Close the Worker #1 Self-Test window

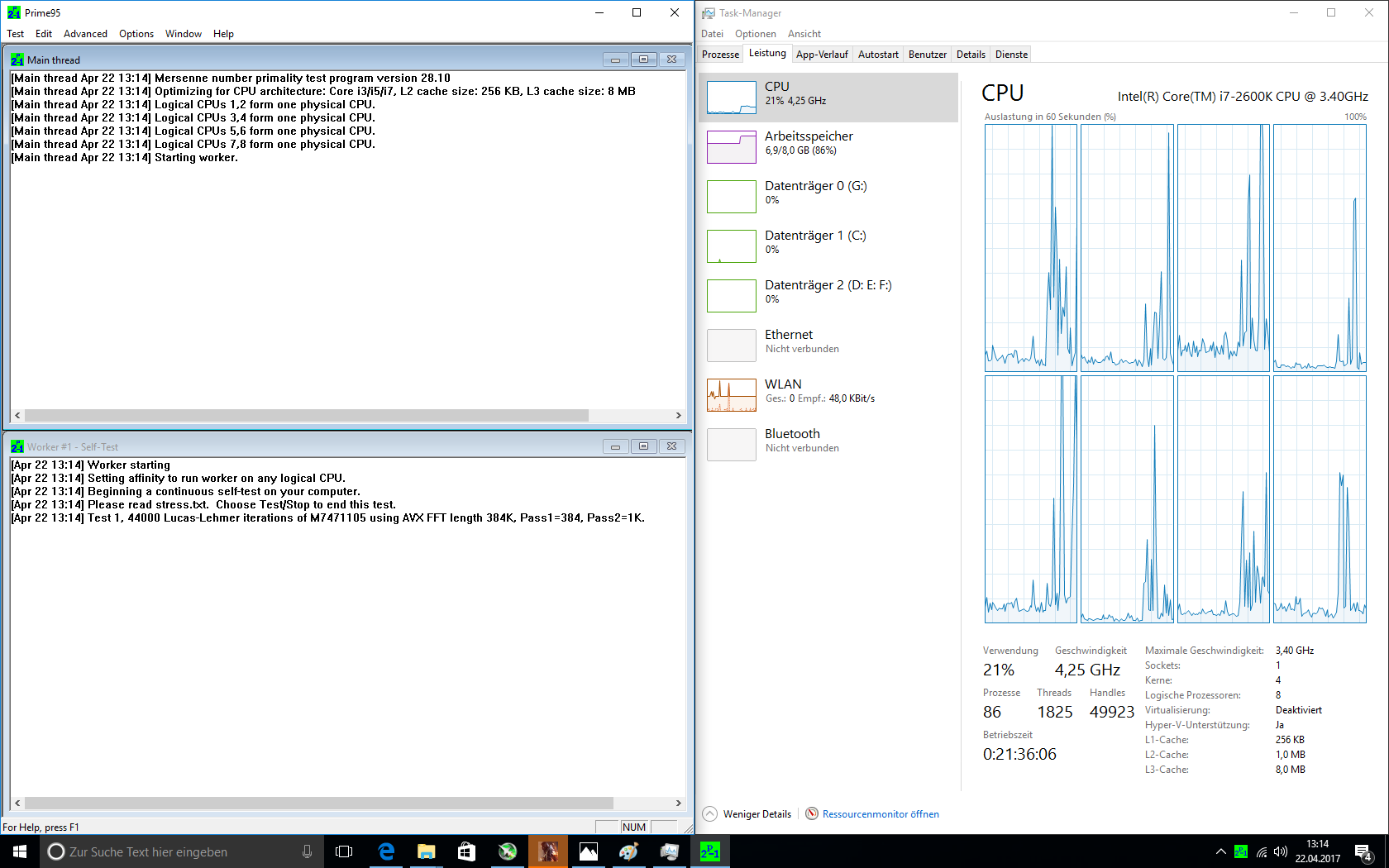[x=671, y=446]
